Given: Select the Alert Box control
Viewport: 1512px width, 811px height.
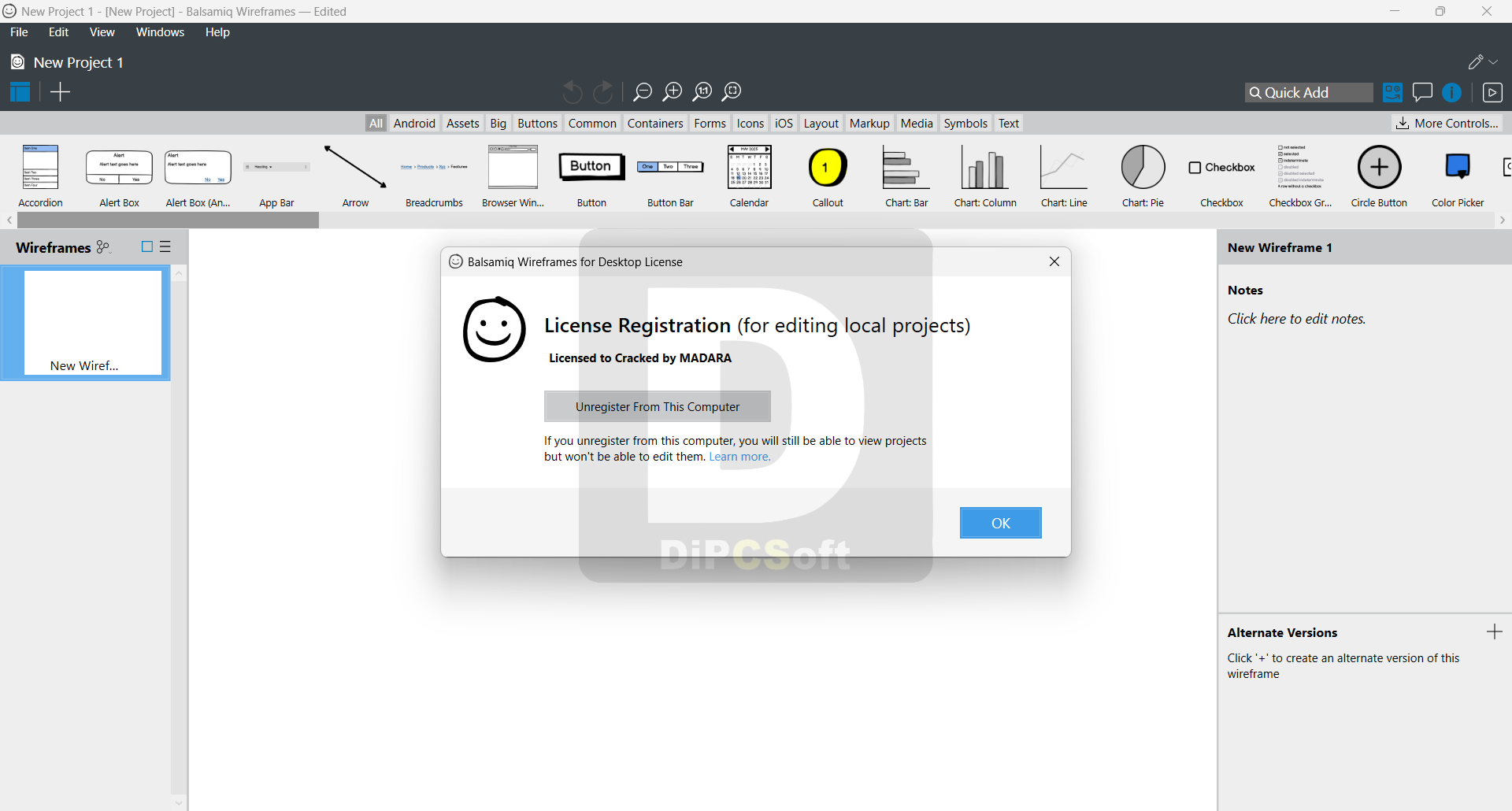Looking at the screenshot, I should (119, 176).
